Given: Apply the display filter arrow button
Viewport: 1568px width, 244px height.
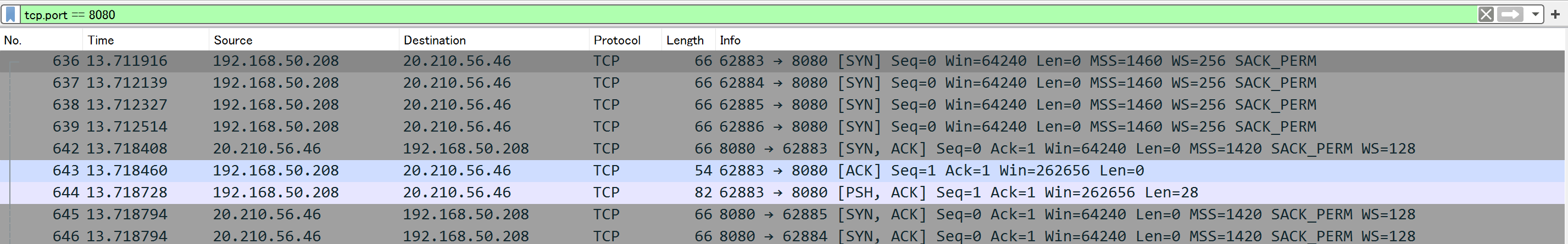Looking at the screenshot, I should [x=1510, y=14].
